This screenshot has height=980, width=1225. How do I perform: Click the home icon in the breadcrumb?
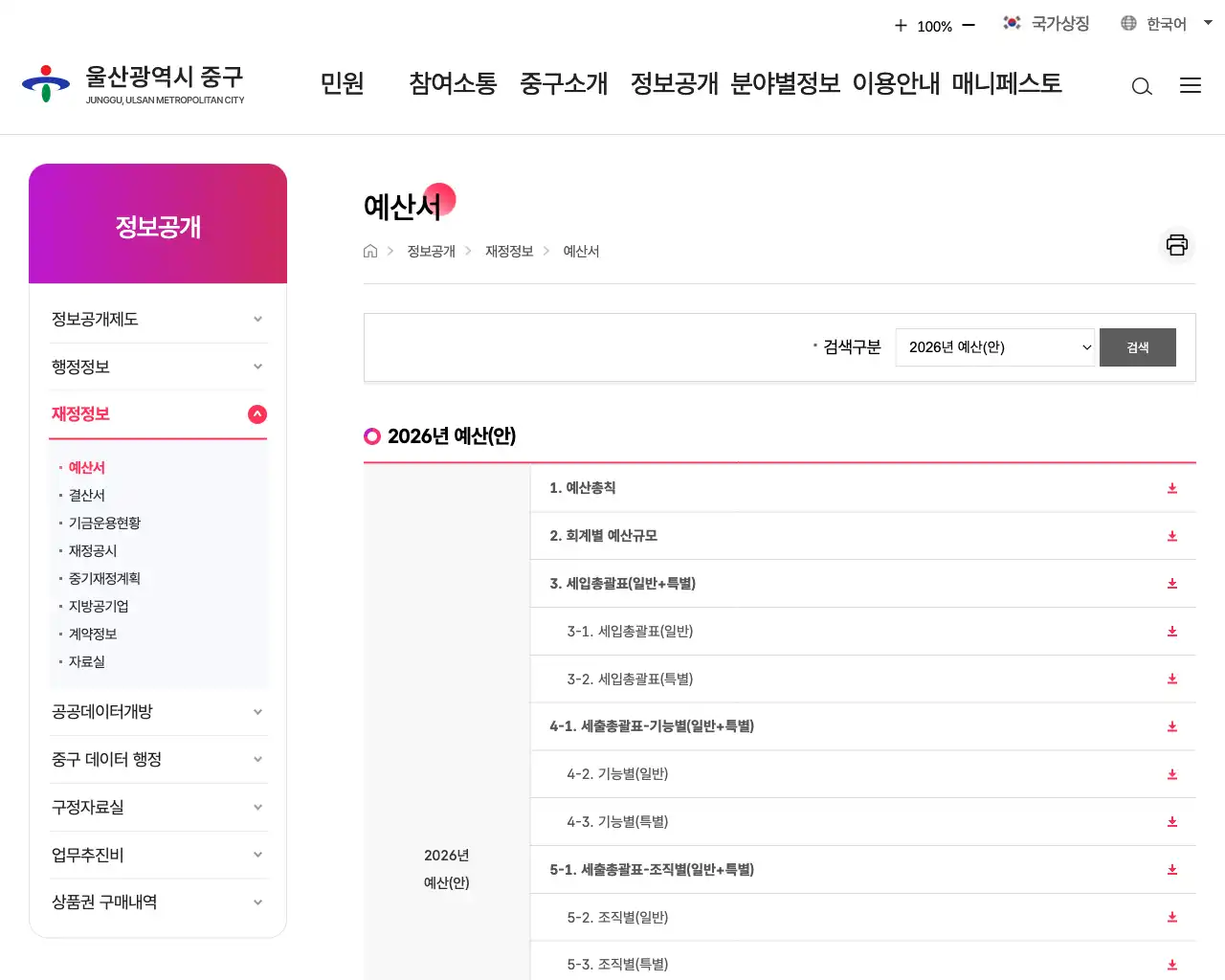[x=370, y=250]
